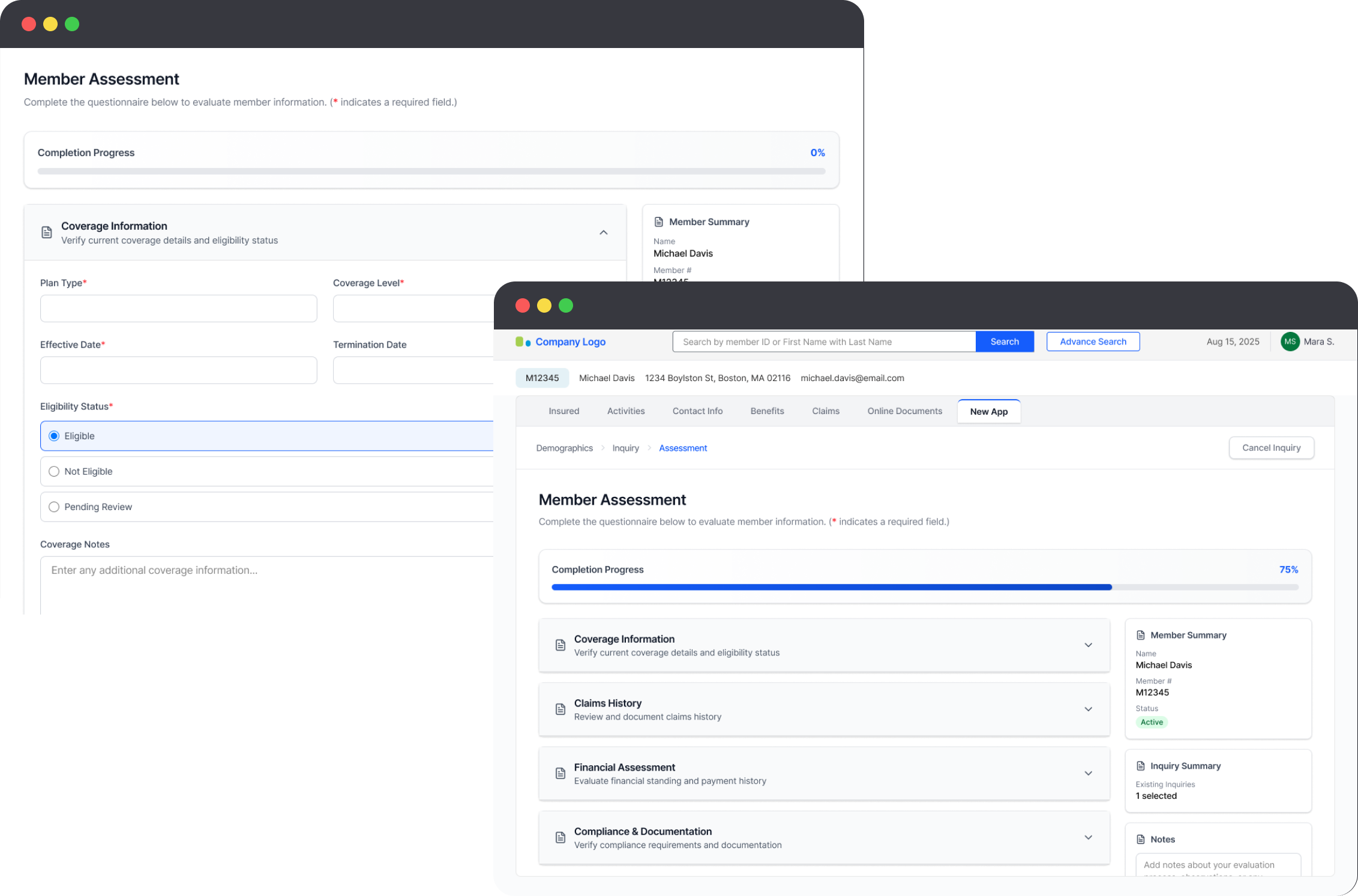Open the MS user avatar

click(1290, 341)
